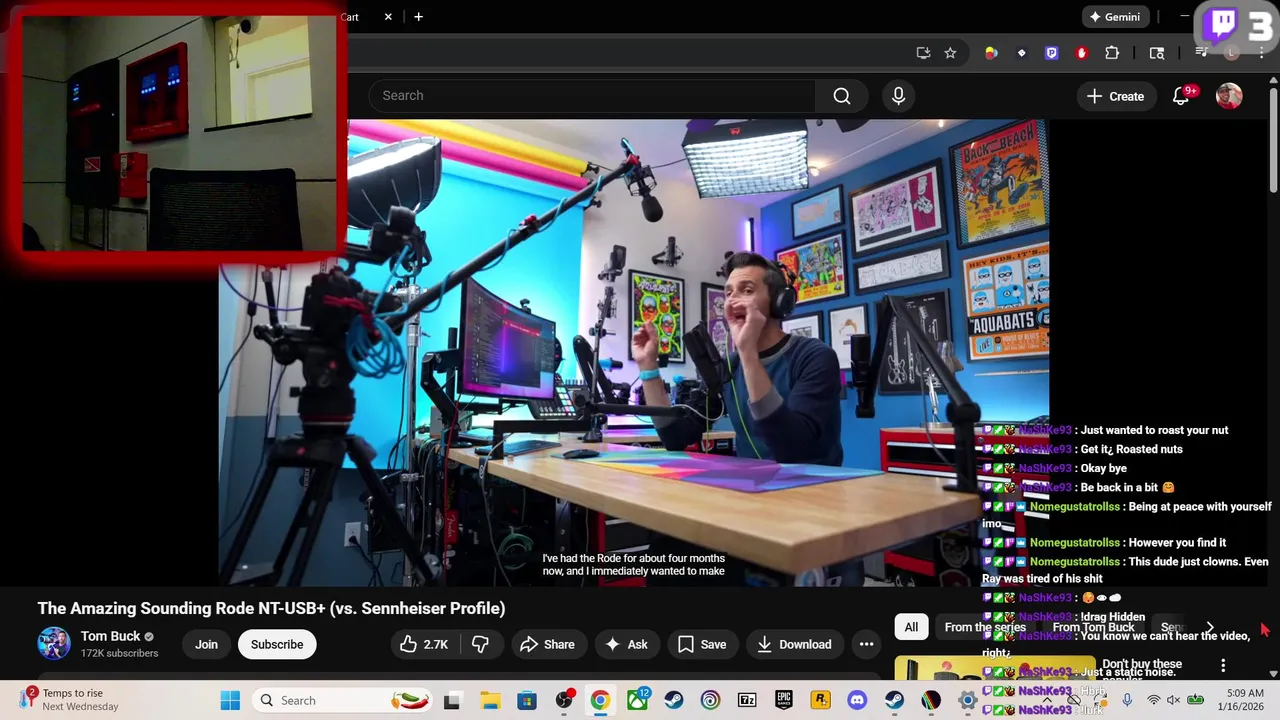Open Task View on the taskbar
Viewport: 1280px width, 720px height.
click(452, 700)
